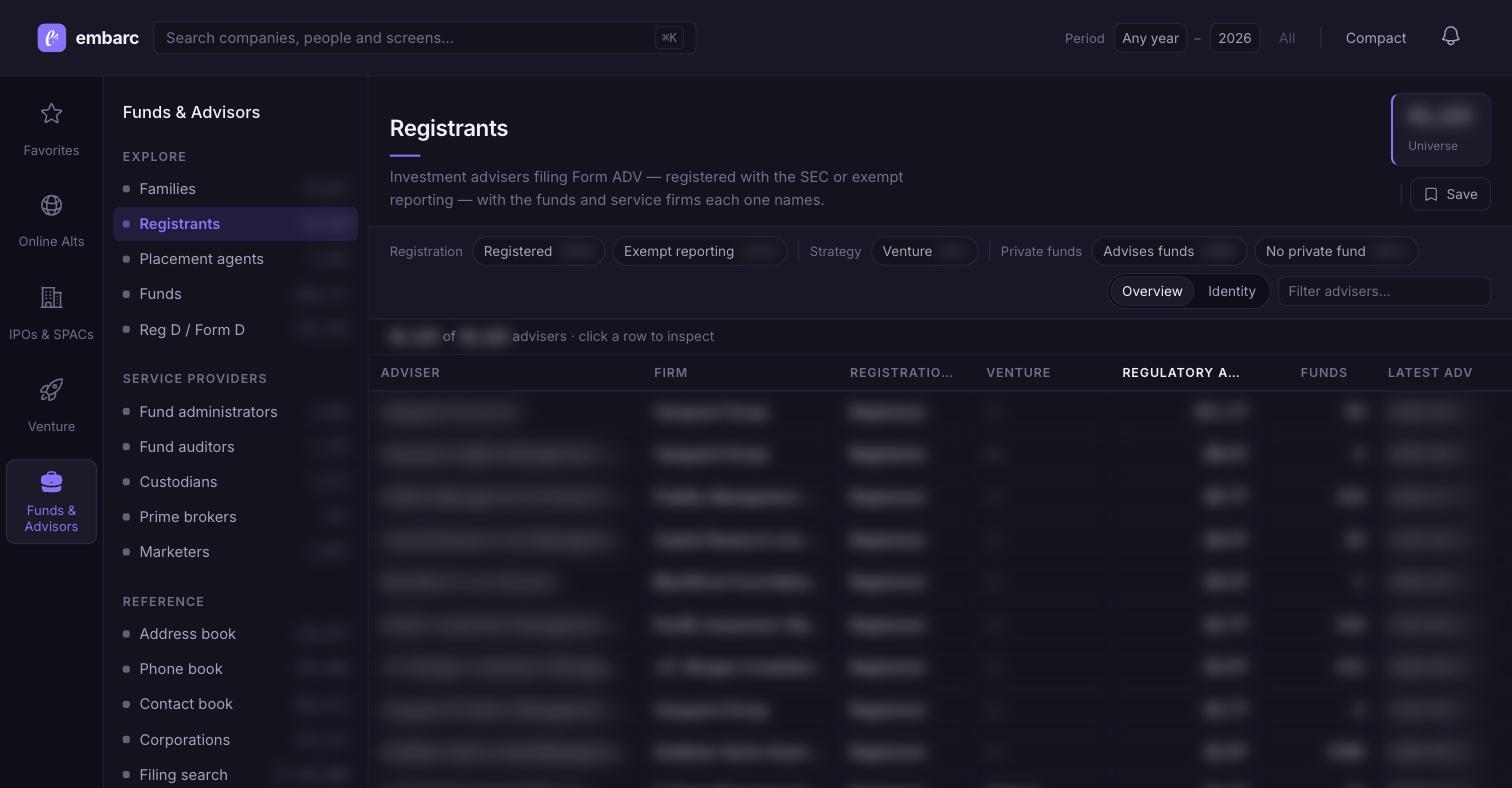Toggle the No private fund filter
The width and height of the screenshot is (1512, 788).
pyautogui.click(x=1336, y=251)
